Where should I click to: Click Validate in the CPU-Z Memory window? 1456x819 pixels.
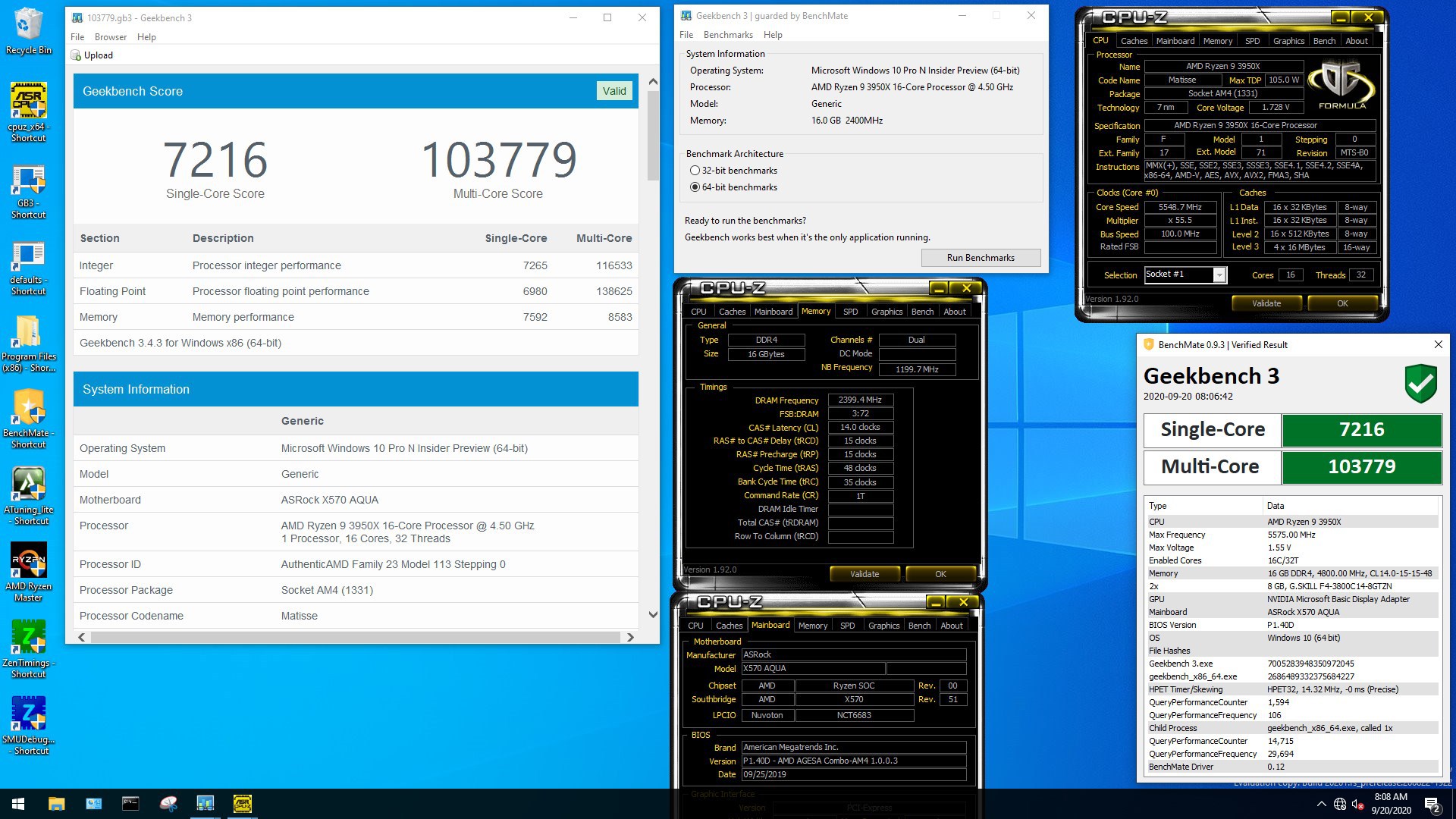tap(864, 574)
